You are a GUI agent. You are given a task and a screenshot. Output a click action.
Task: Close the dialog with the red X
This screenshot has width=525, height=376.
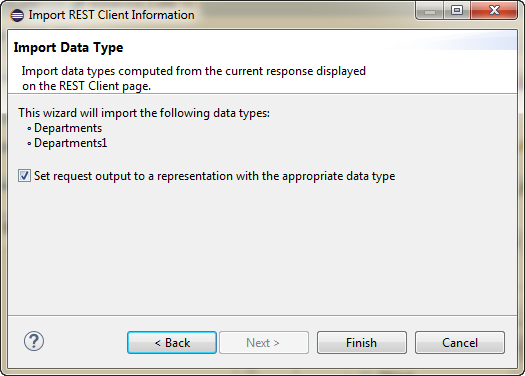[x=494, y=11]
